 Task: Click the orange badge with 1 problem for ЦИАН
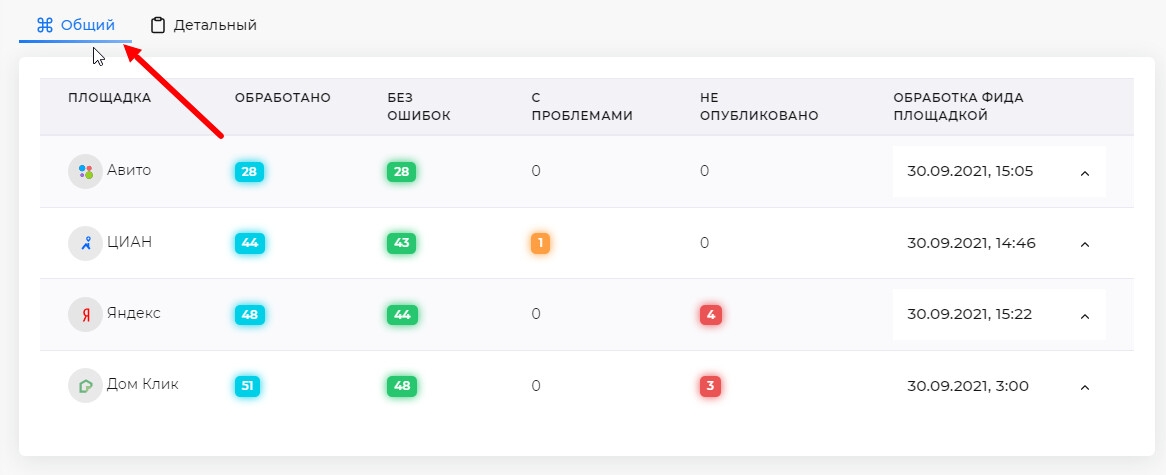click(541, 243)
